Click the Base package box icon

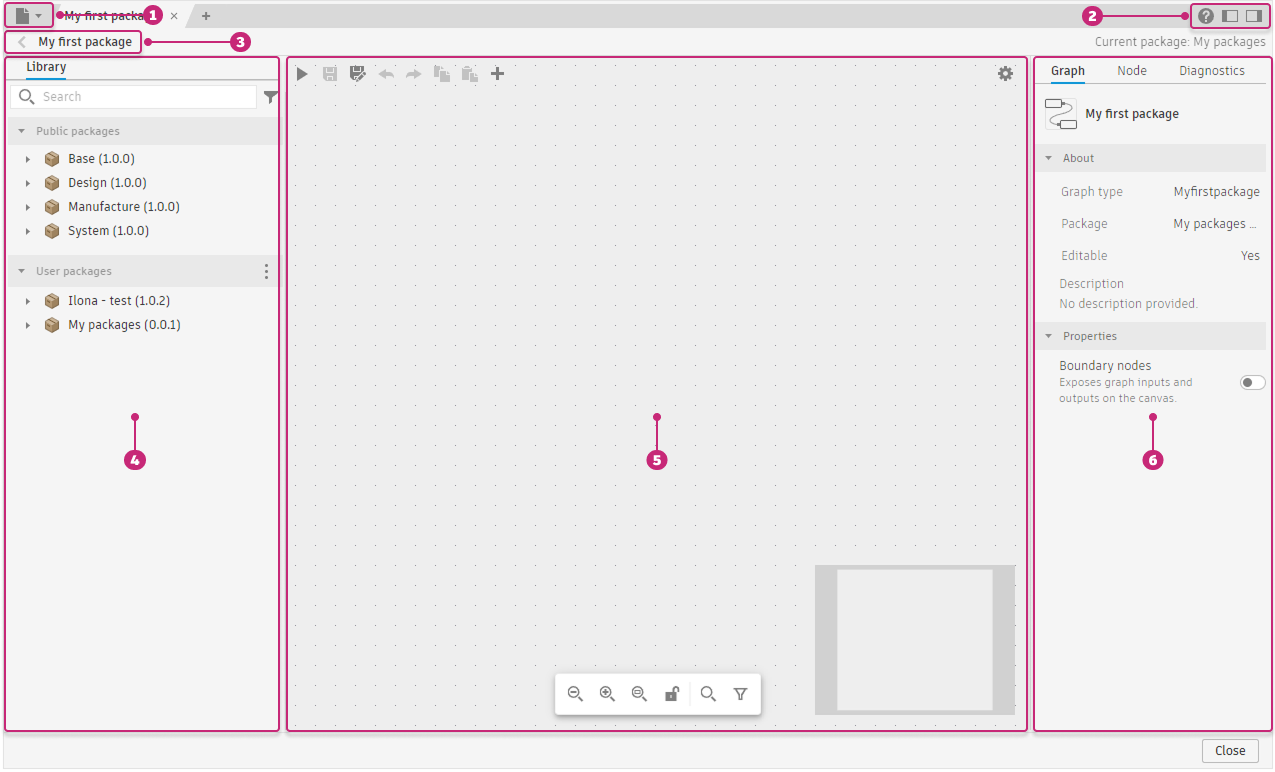pyautogui.click(x=52, y=159)
